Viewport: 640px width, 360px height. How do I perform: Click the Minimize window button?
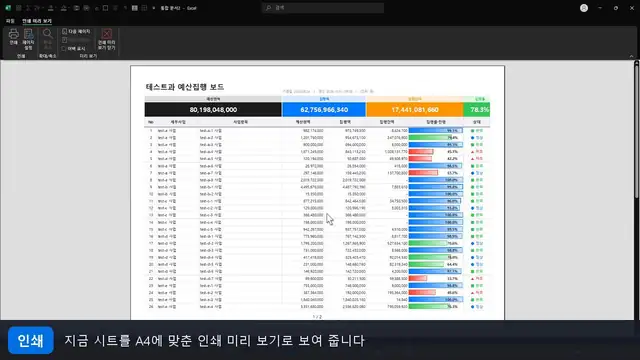600,8
